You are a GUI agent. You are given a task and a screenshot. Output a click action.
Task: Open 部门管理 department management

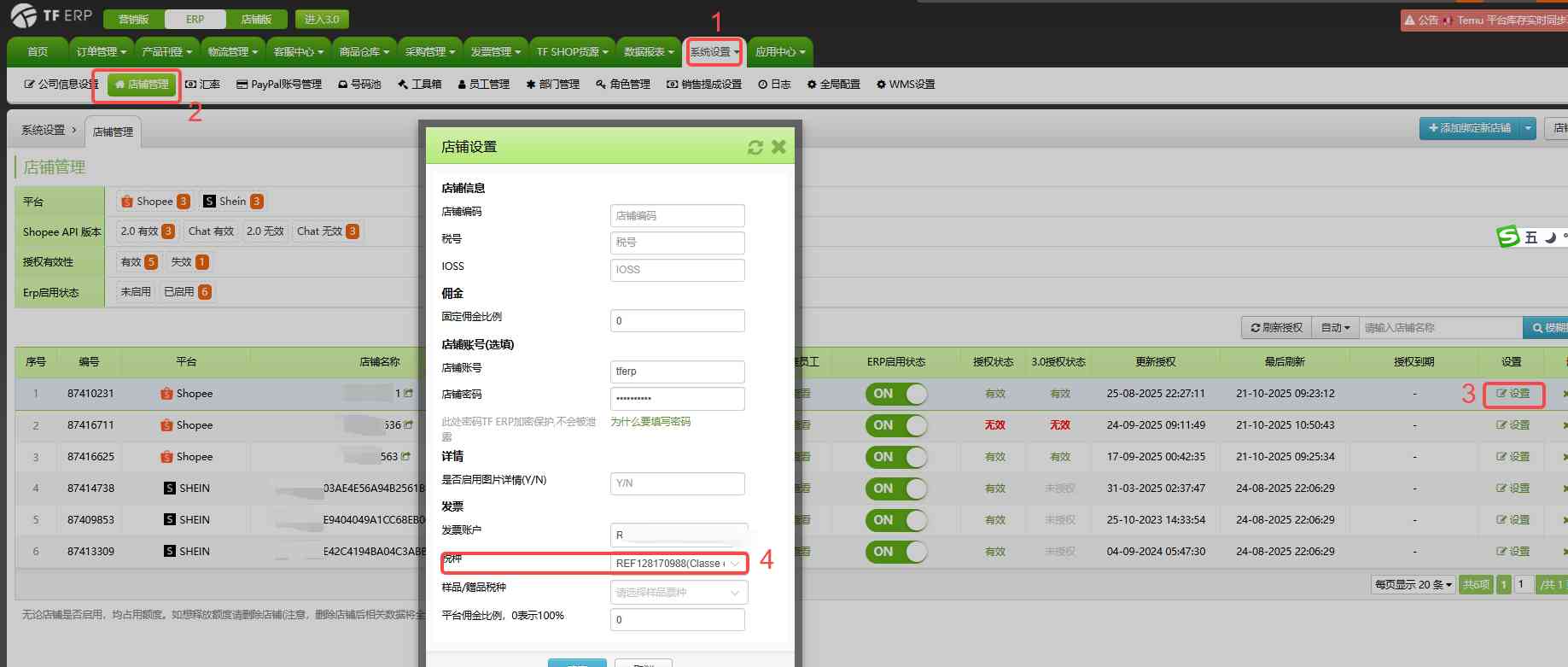552,85
